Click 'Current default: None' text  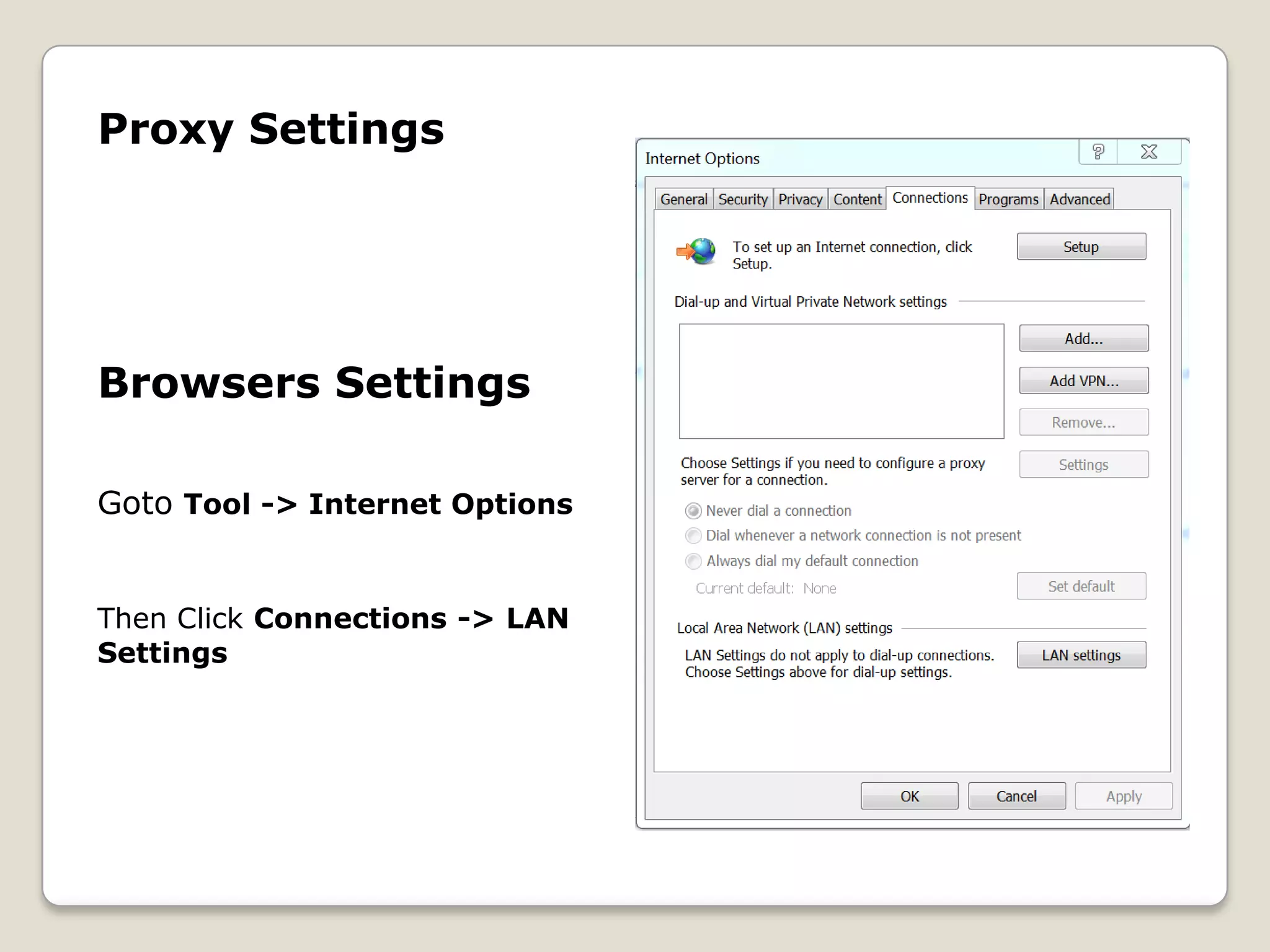pyautogui.click(x=766, y=588)
